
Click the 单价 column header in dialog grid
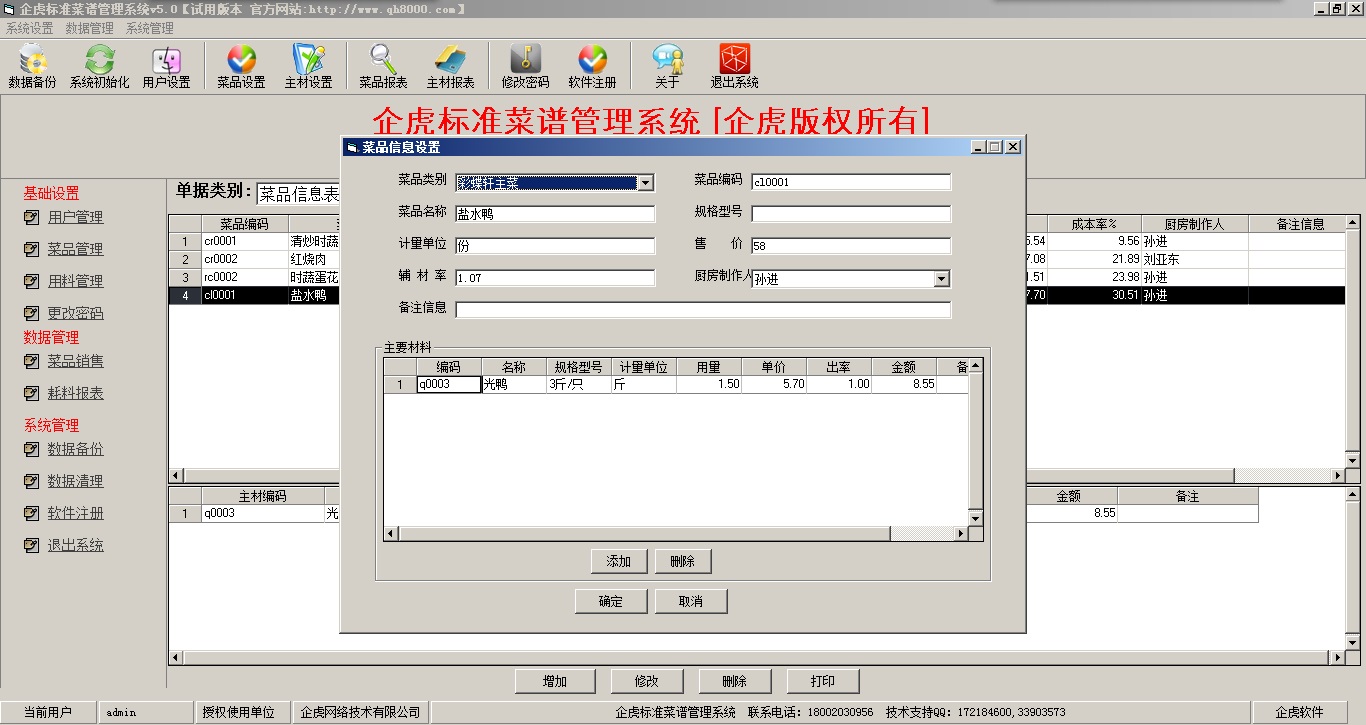coord(774,367)
